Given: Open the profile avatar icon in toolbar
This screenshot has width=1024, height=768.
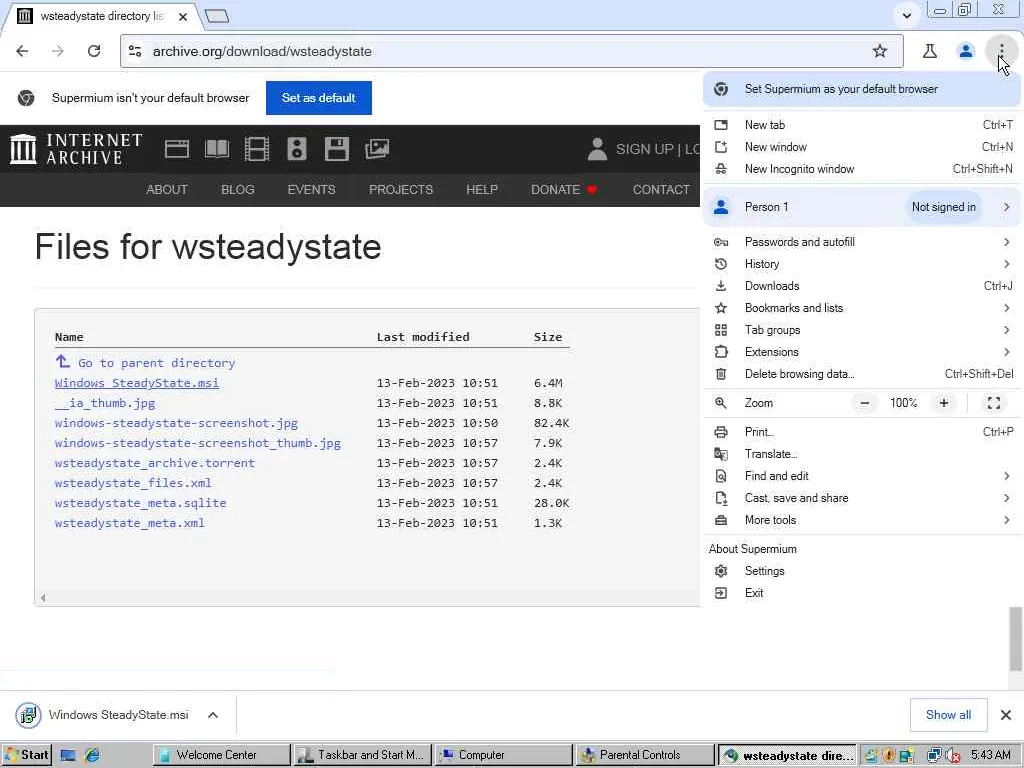Looking at the screenshot, I should (965, 51).
